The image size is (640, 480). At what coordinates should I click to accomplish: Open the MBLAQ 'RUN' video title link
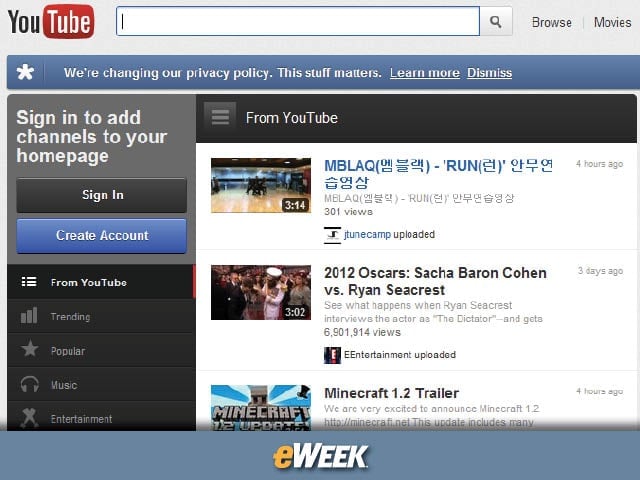click(x=439, y=174)
